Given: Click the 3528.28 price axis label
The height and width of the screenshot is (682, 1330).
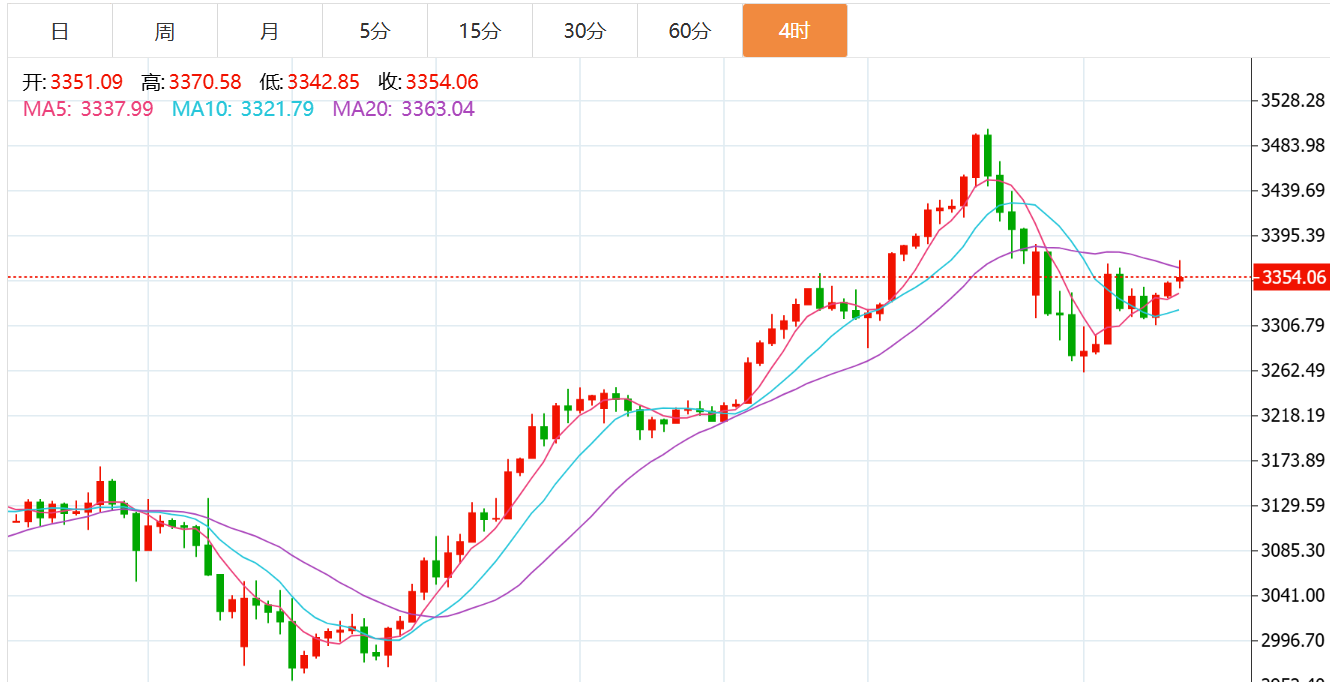Looking at the screenshot, I should click(x=1293, y=101).
